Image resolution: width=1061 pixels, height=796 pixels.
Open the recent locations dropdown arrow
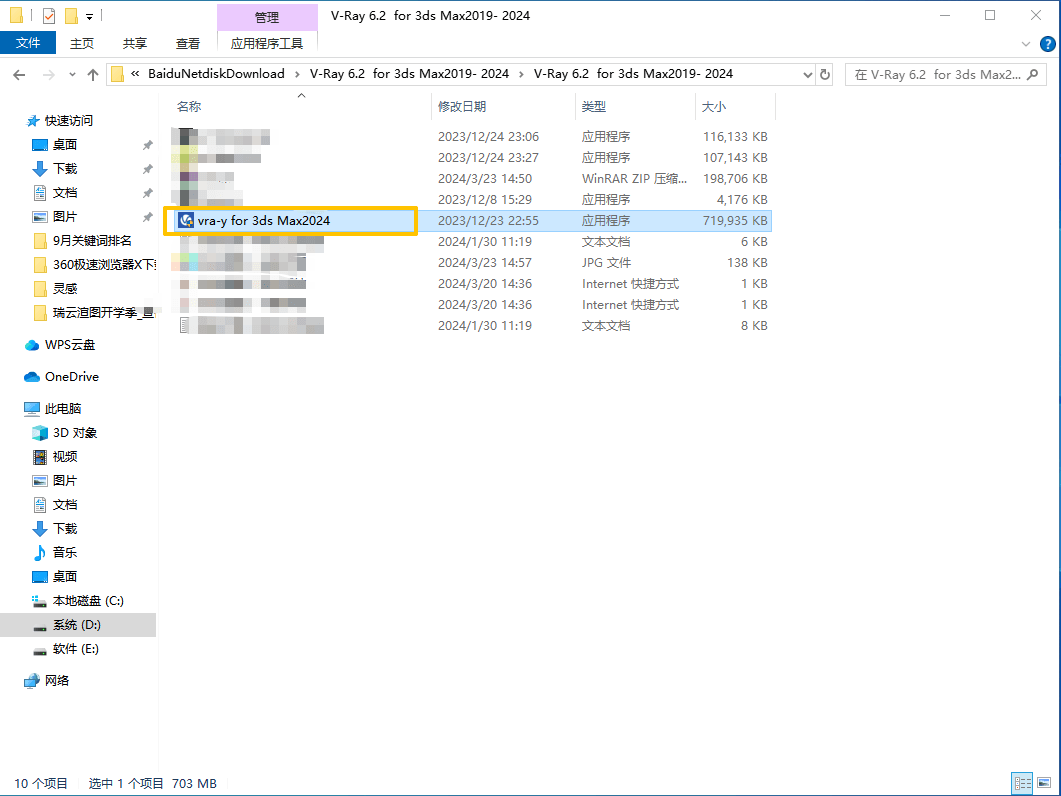point(72,74)
